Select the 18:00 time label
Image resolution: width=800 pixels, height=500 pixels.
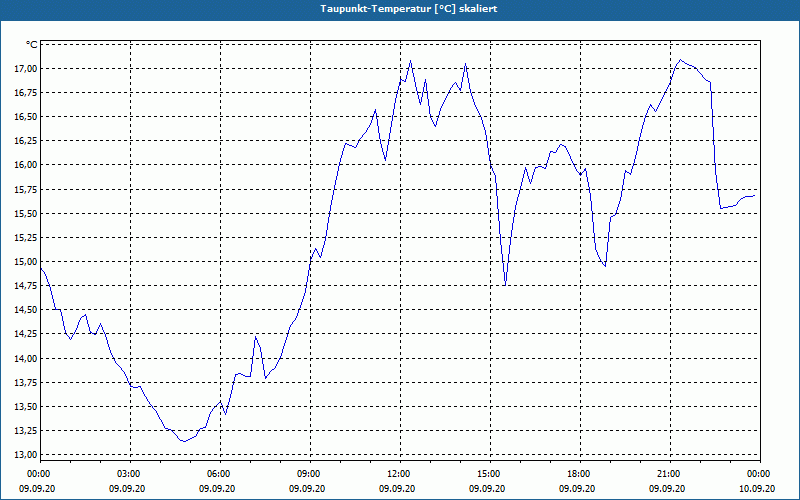580,474
